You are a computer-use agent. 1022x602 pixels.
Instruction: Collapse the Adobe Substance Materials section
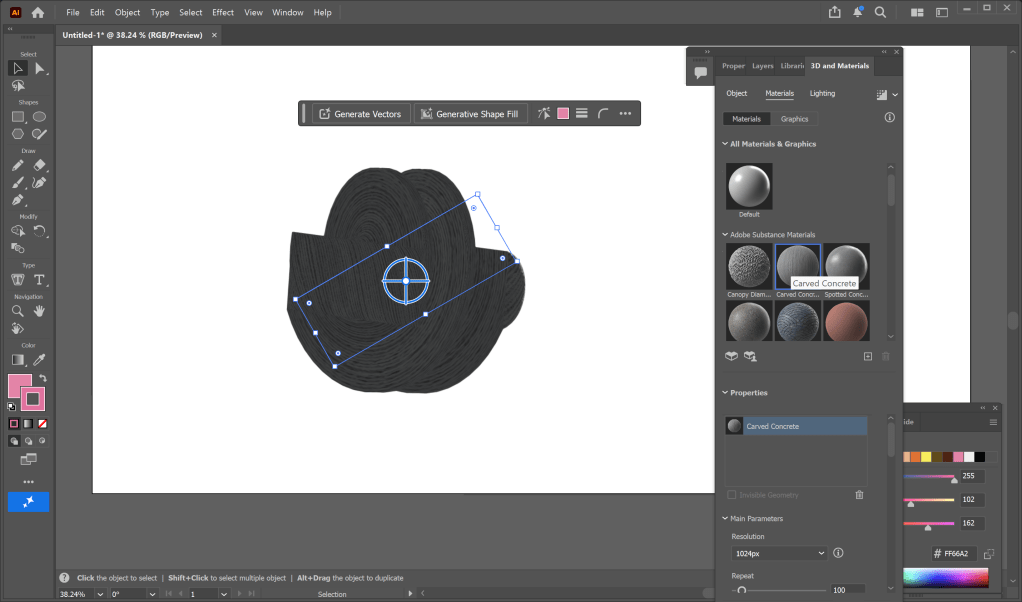[x=725, y=235]
